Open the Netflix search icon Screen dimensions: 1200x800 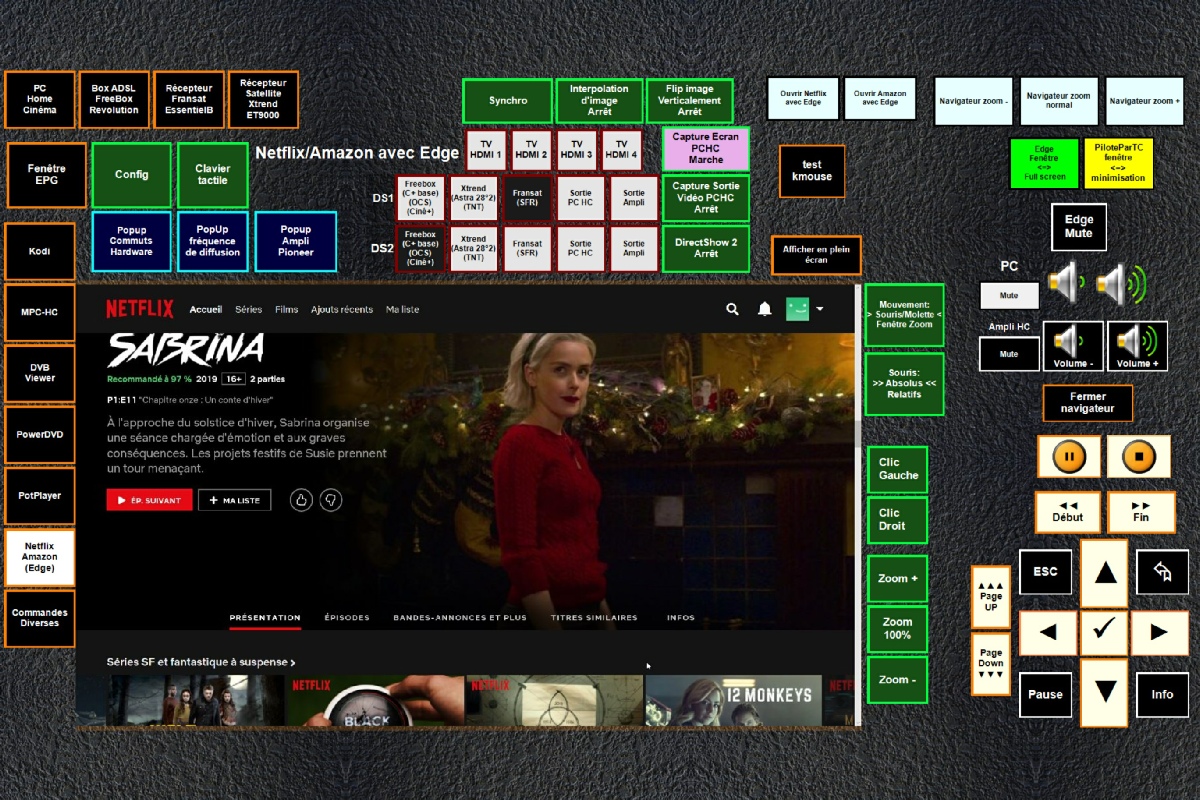[733, 310]
